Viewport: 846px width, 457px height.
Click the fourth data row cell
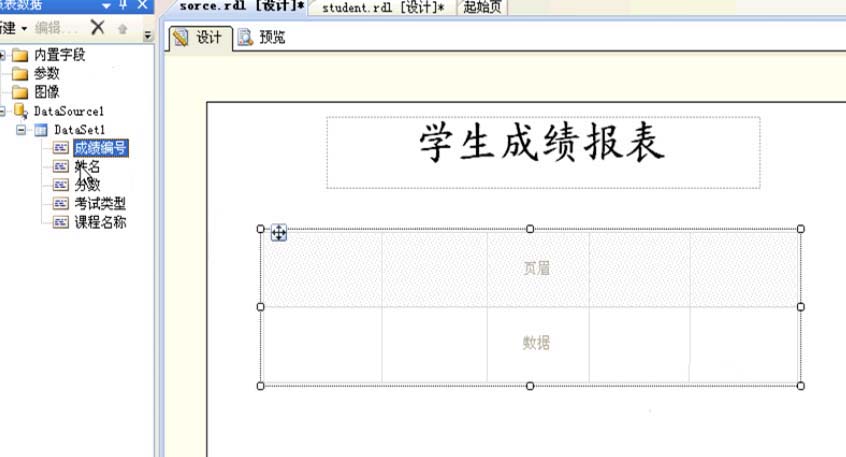639,345
